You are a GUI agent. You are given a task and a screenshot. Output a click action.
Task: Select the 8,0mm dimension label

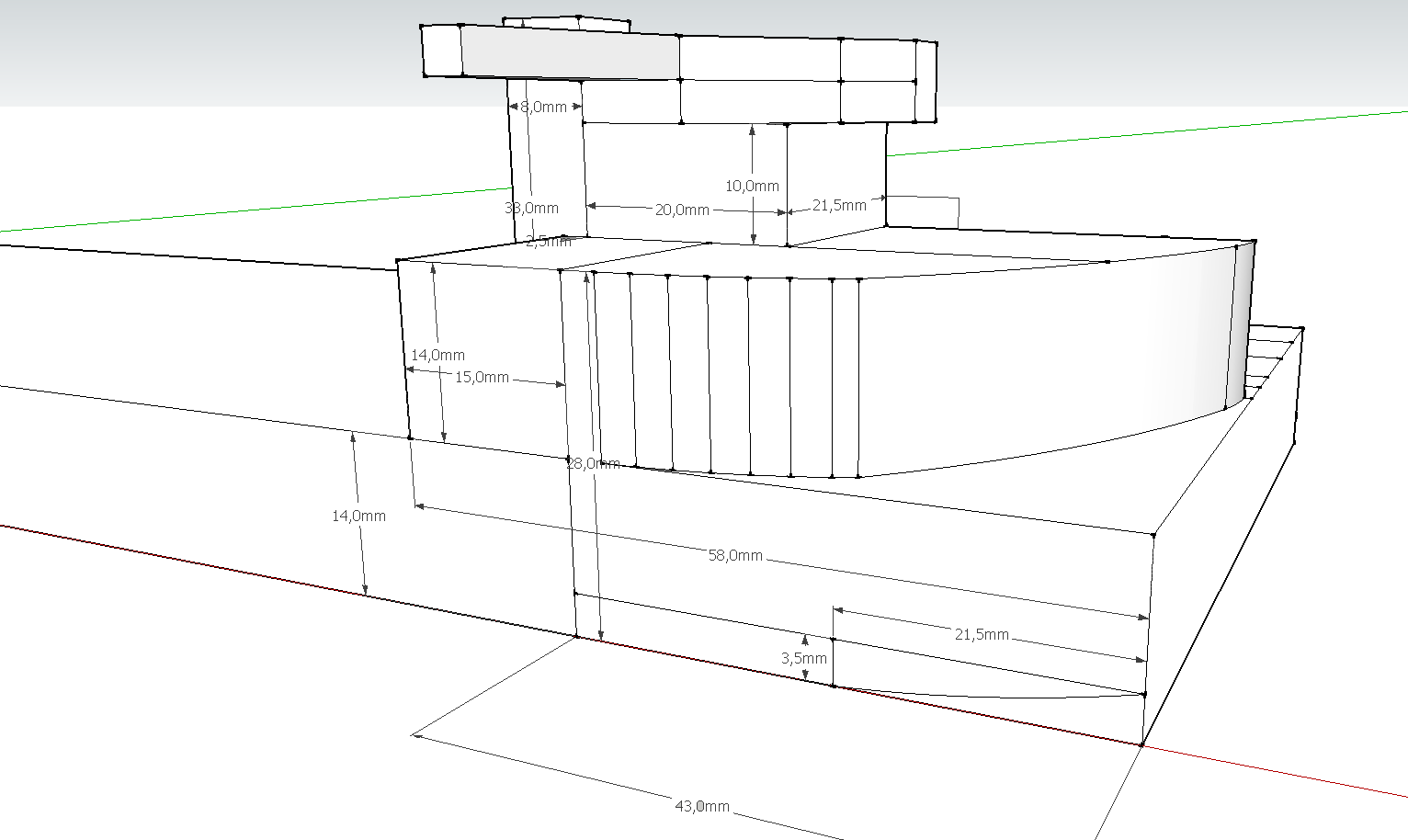(544, 107)
